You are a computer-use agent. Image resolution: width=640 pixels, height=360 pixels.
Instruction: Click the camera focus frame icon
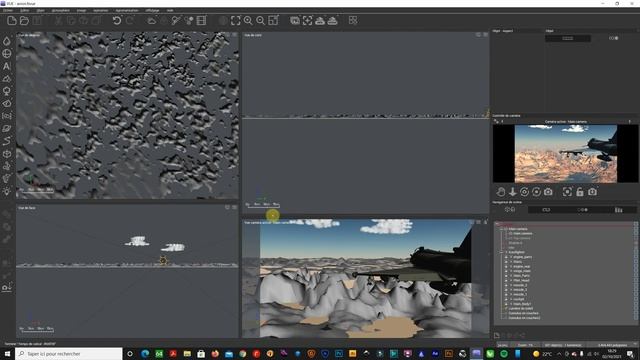click(567, 191)
